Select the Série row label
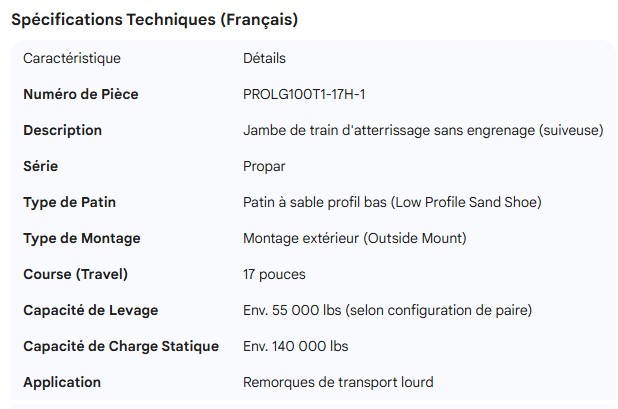This screenshot has width=618, height=409. point(40,166)
